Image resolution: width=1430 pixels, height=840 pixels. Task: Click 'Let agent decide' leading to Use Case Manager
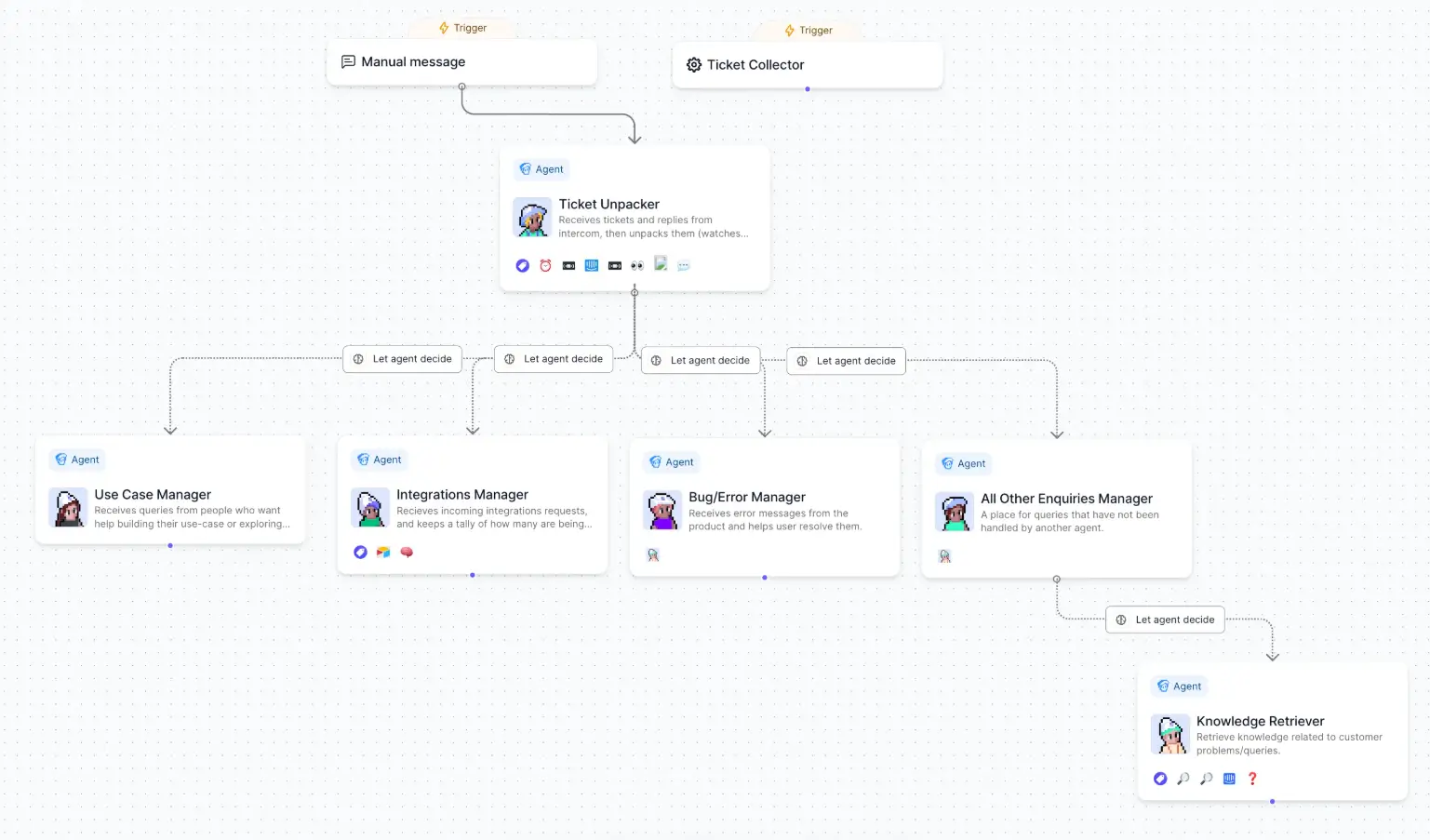coord(403,359)
